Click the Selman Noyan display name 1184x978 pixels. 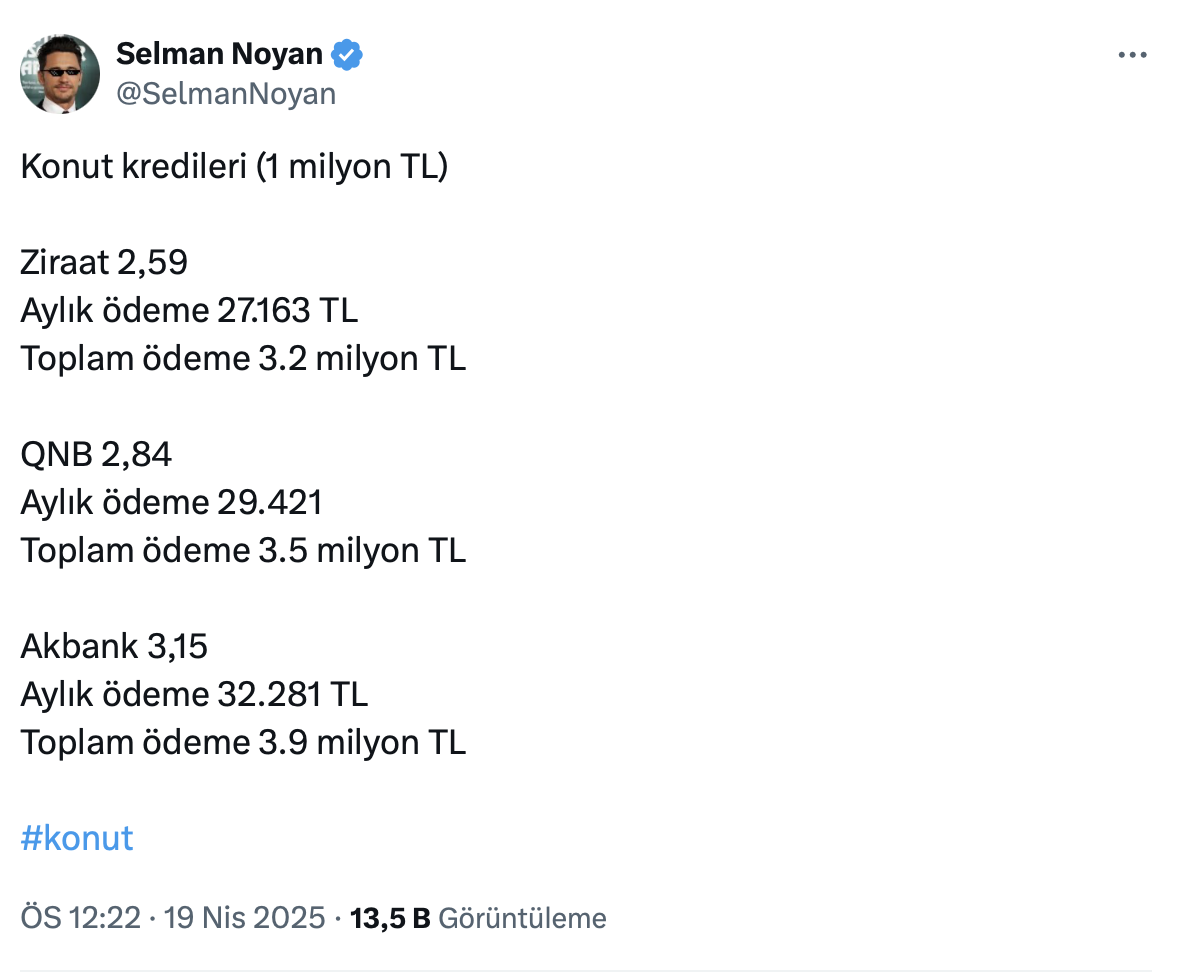click(221, 55)
